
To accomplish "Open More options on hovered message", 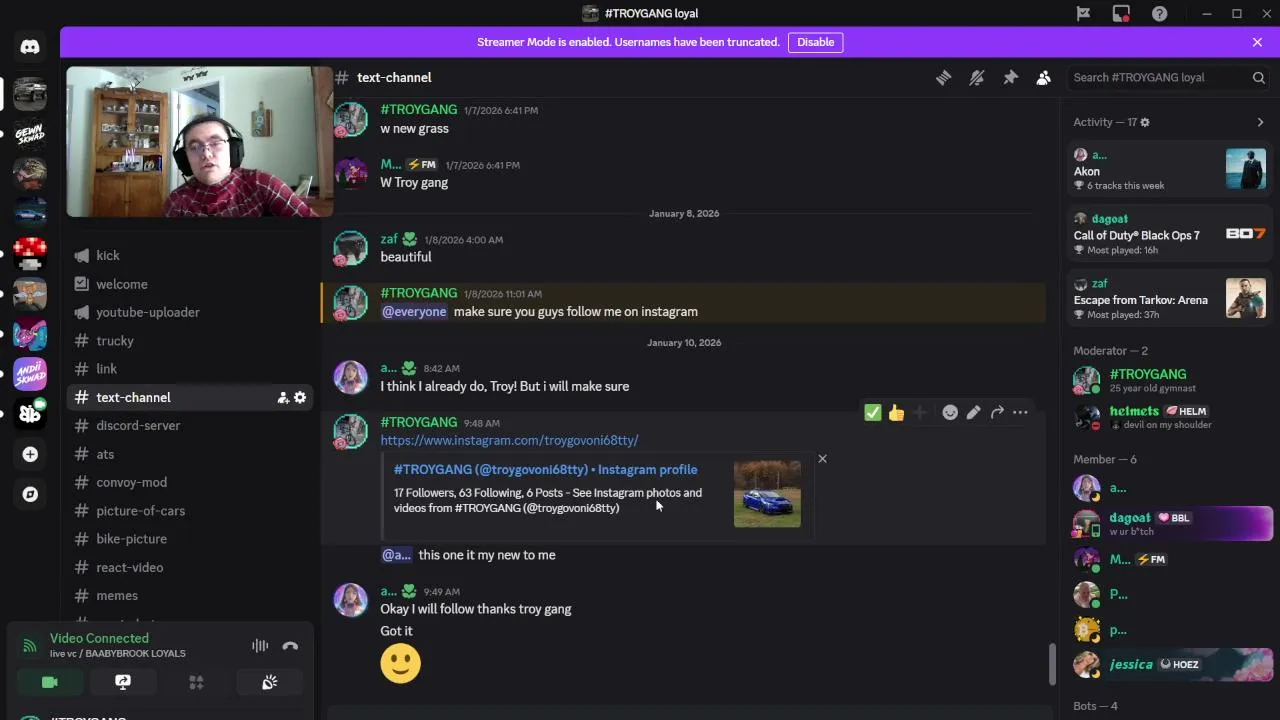I will [1020, 413].
